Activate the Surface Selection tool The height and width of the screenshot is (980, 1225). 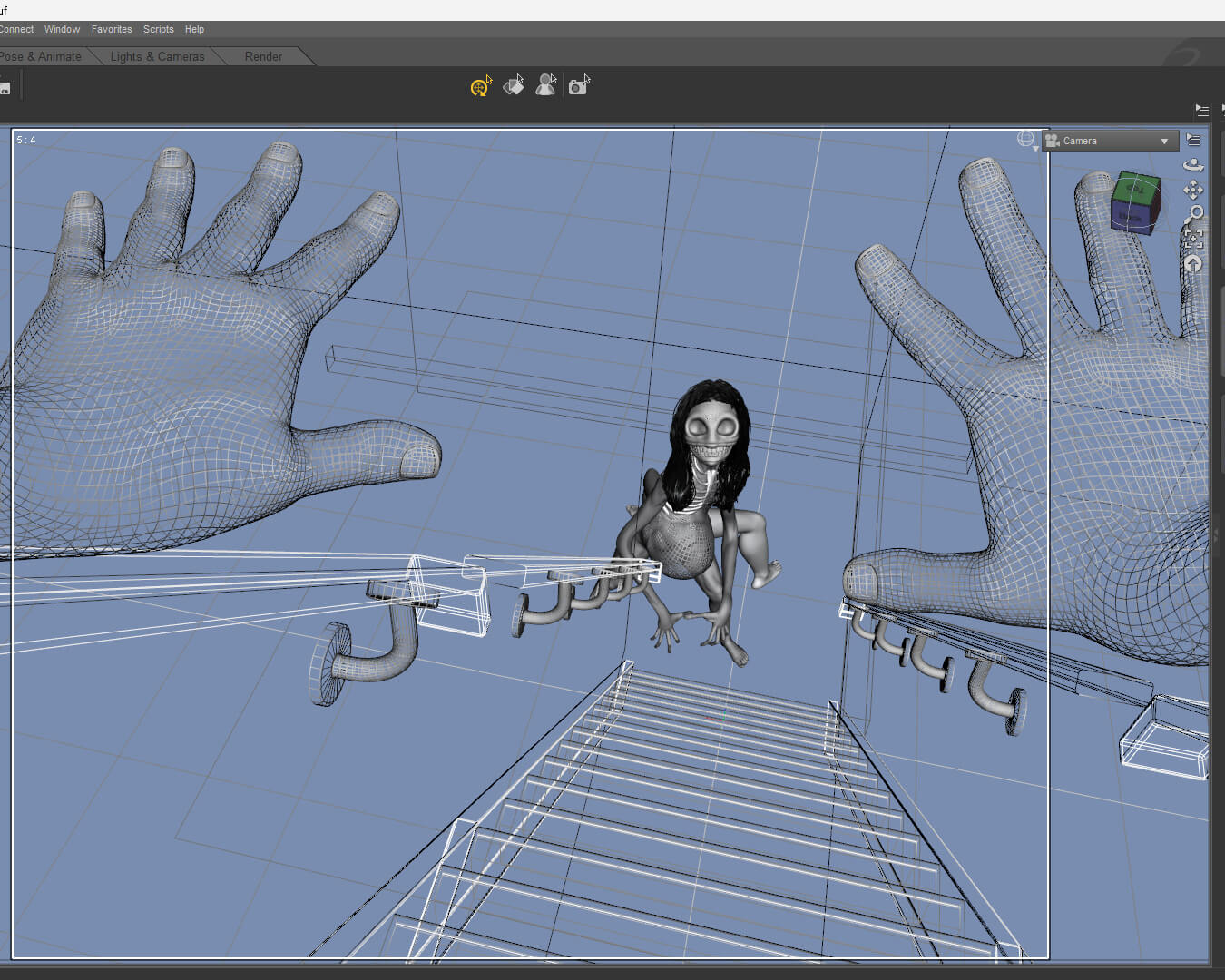pos(514,85)
